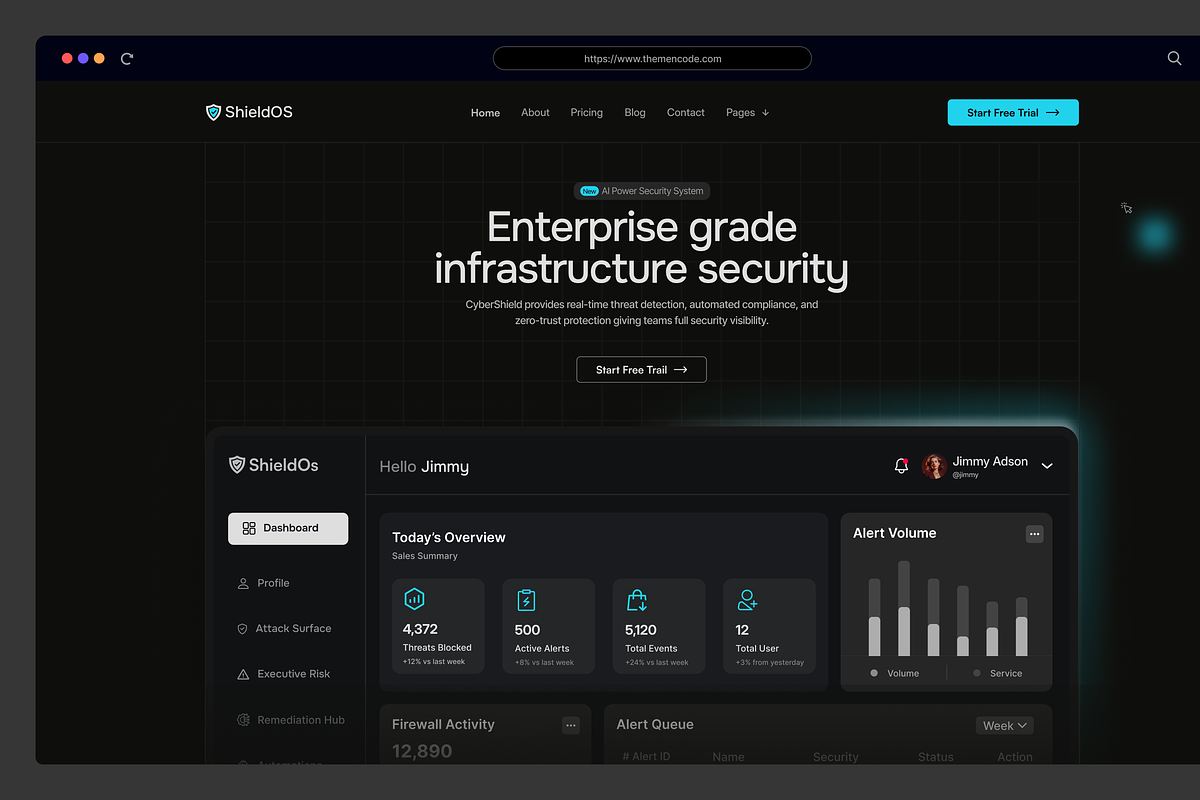Open Alert Volume more options menu
Image resolution: width=1200 pixels, height=800 pixels.
pos(1035,534)
